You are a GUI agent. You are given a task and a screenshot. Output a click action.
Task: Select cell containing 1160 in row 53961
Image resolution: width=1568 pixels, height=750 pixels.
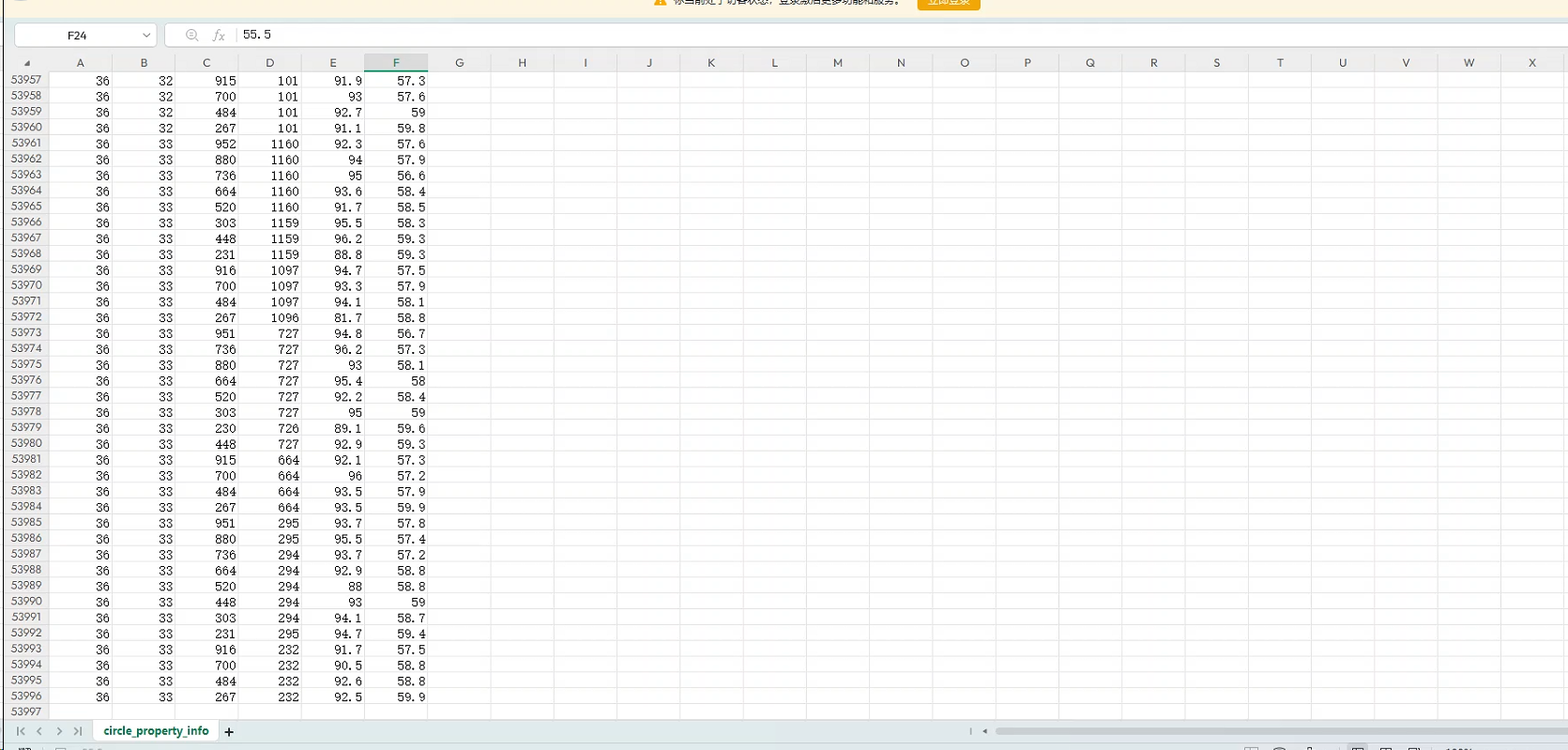tap(270, 145)
